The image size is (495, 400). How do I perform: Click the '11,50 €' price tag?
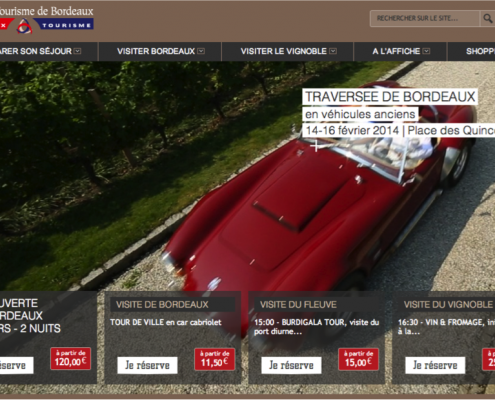pyautogui.click(x=215, y=359)
